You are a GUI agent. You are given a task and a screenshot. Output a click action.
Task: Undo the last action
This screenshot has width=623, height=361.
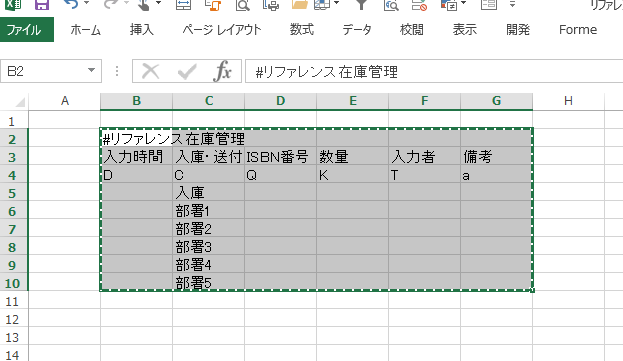71,4
